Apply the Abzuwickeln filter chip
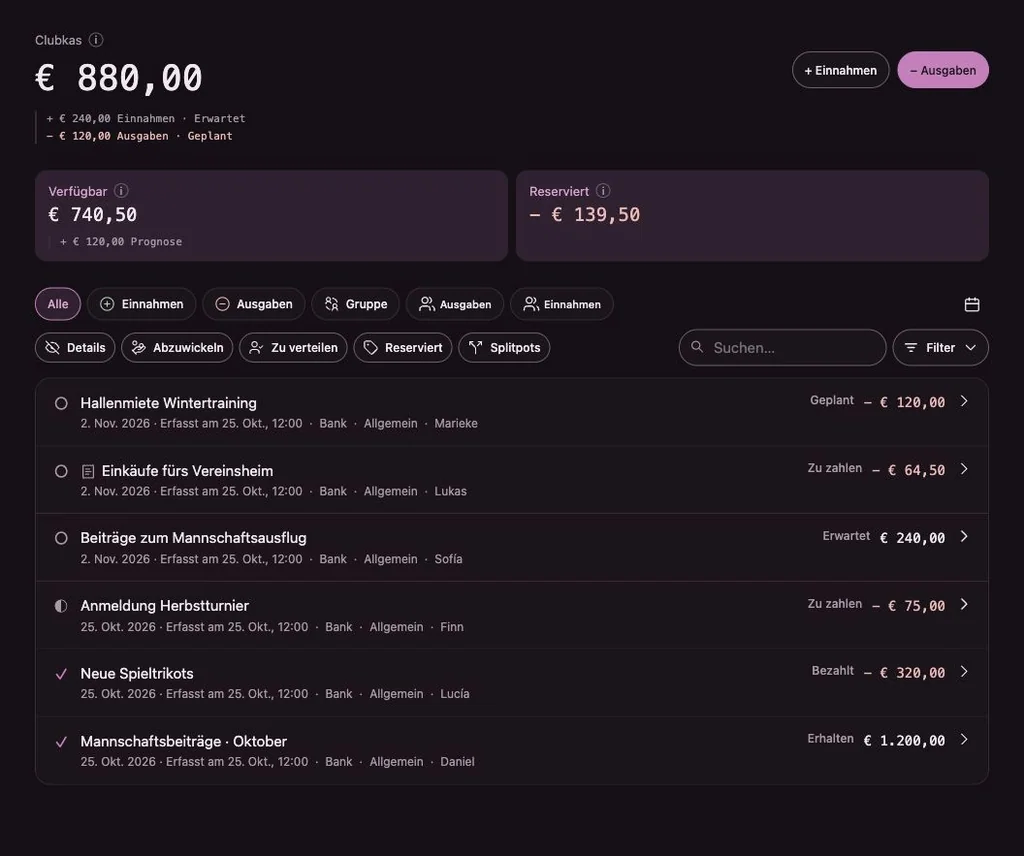 [x=177, y=347]
